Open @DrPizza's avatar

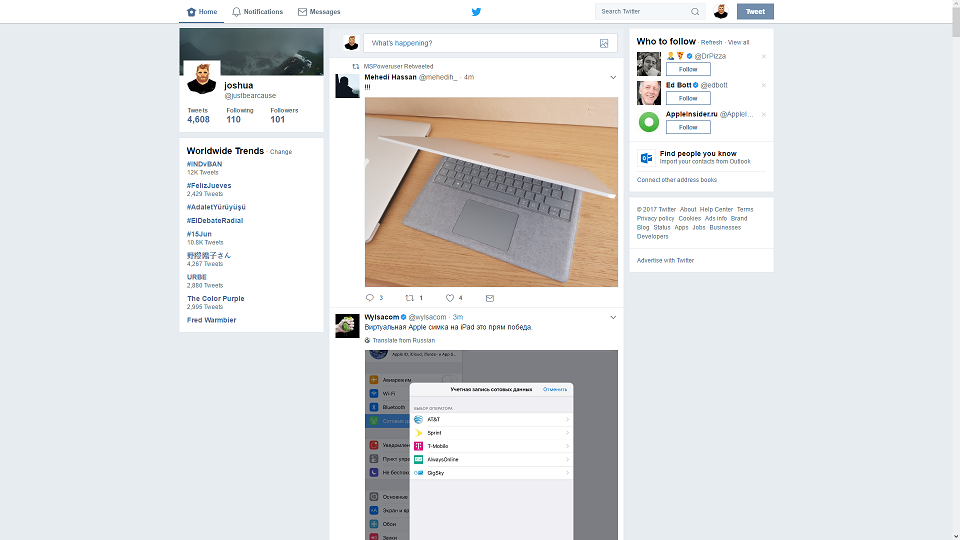[648, 64]
